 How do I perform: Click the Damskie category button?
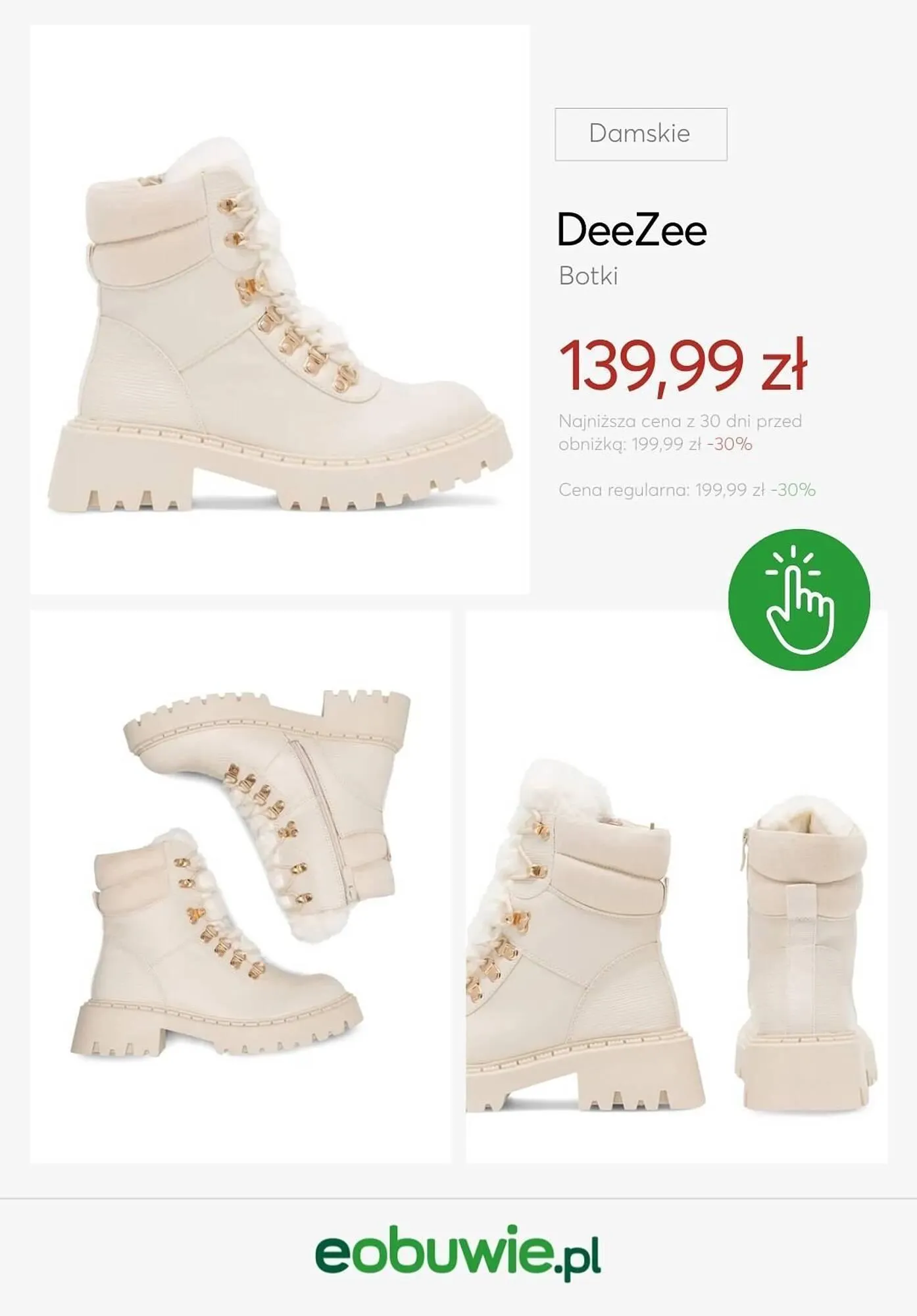point(641,134)
